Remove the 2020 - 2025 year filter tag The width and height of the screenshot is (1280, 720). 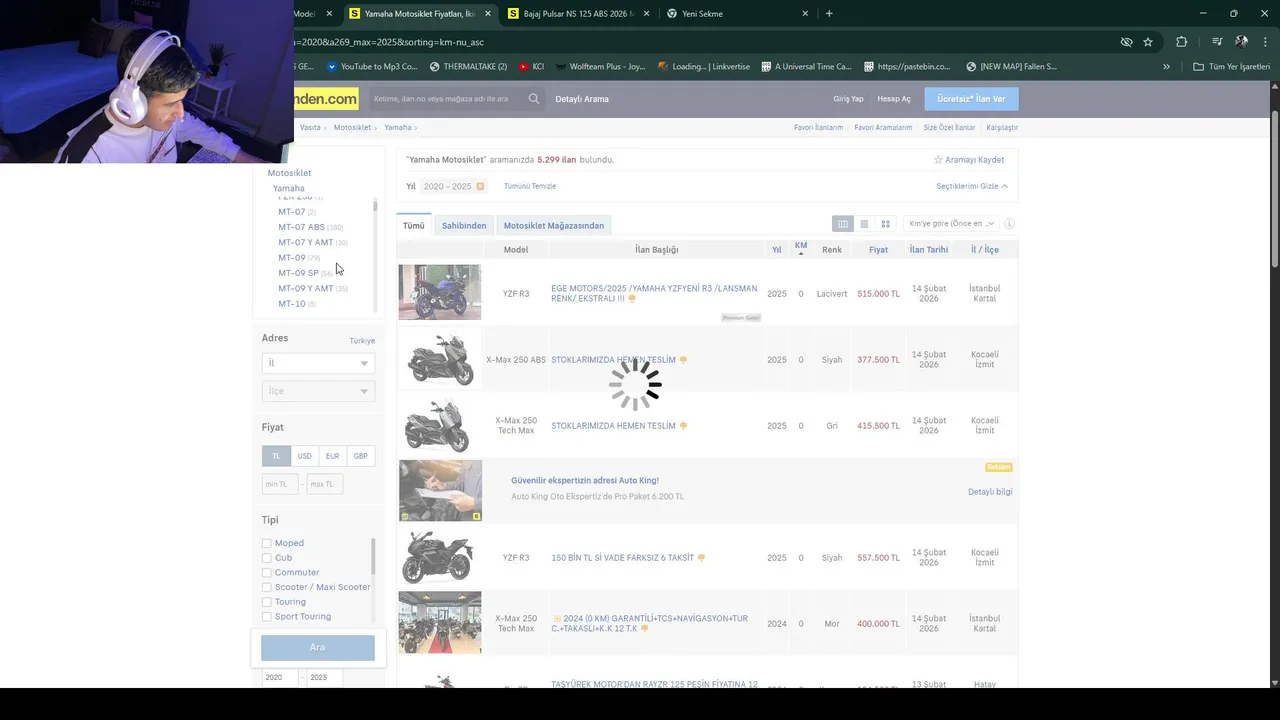[x=480, y=187]
